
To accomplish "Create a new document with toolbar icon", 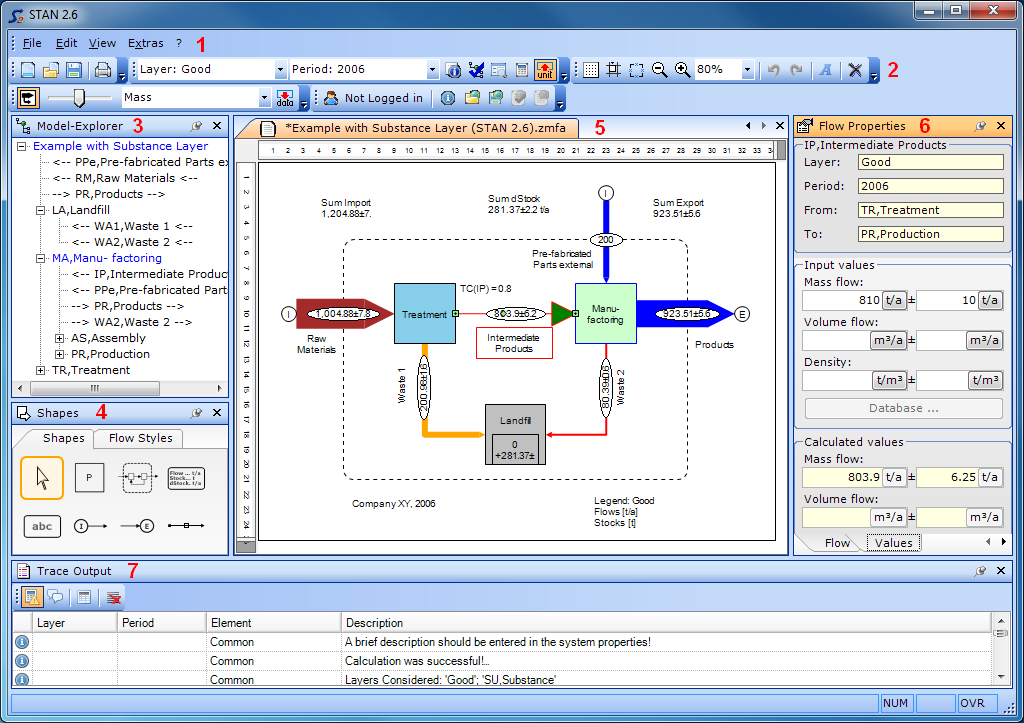I will 27,70.
